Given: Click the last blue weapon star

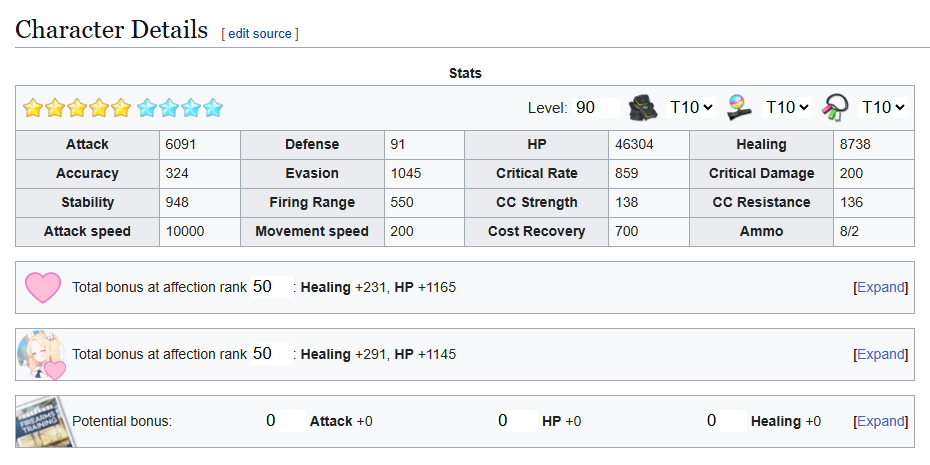Looking at the screenshot, I should [x=213, y=108].
